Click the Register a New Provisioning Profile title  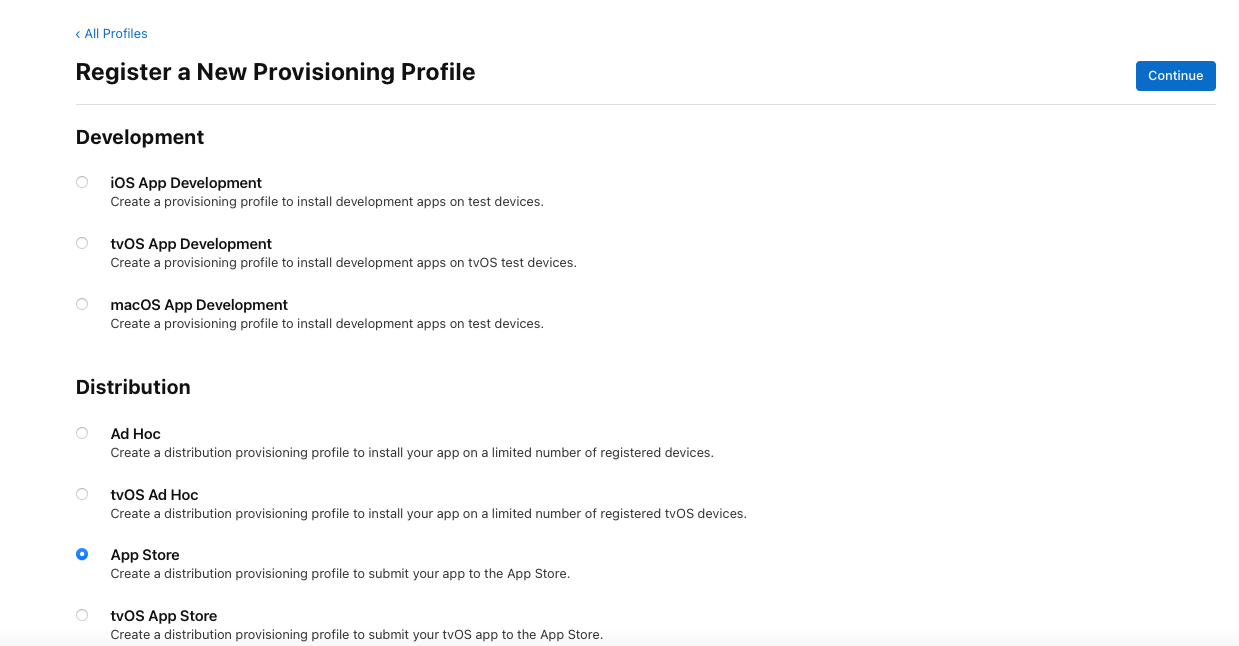point(275,72)
